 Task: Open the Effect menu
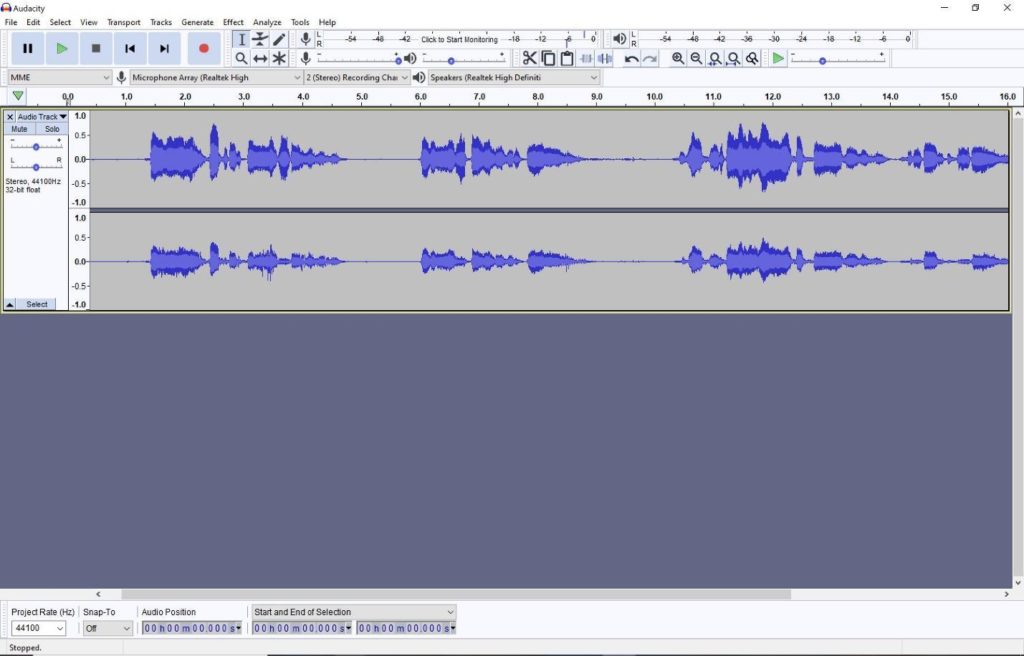click(x=232, y=22)
